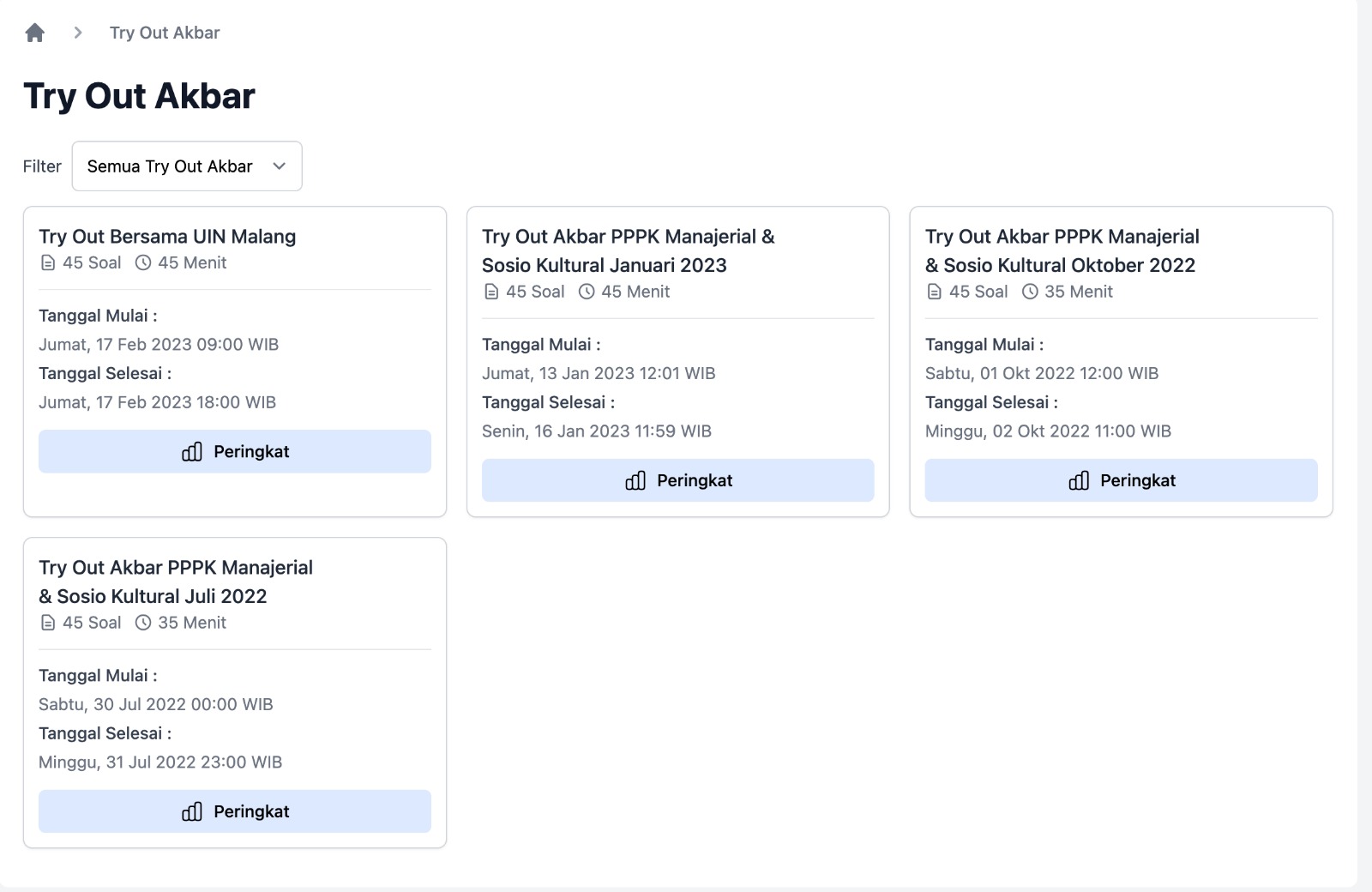Click the clock icon on the Juli 2022 card

coord(143,624)
